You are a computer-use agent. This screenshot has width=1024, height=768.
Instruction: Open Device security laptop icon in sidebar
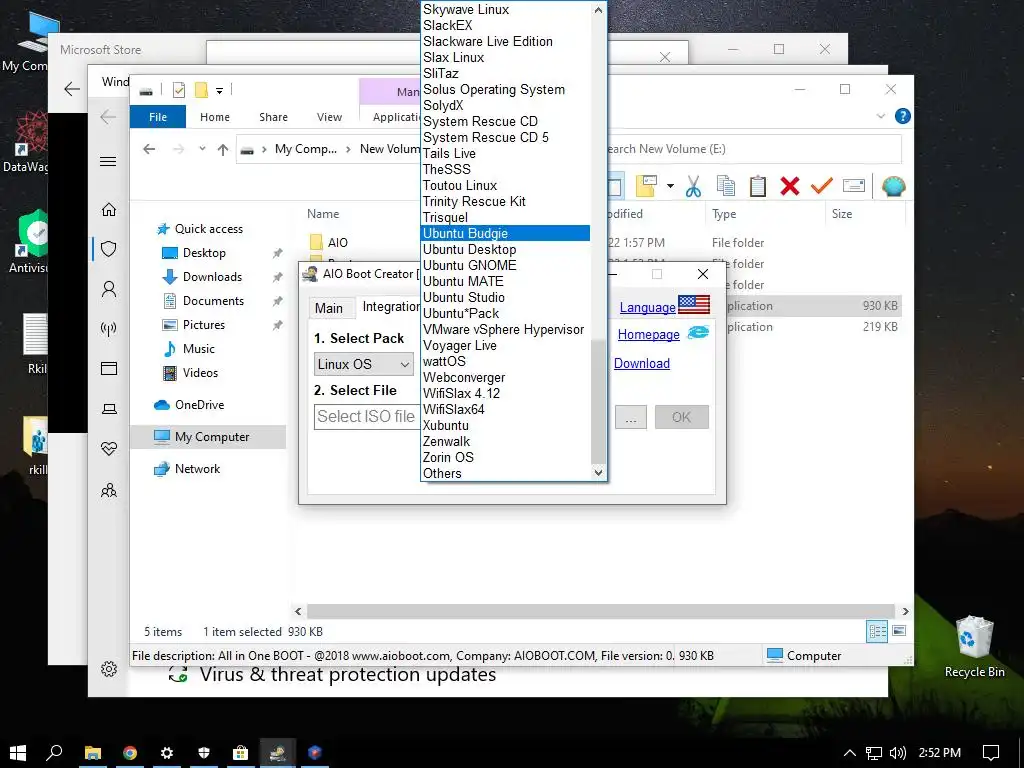[109, 409]
